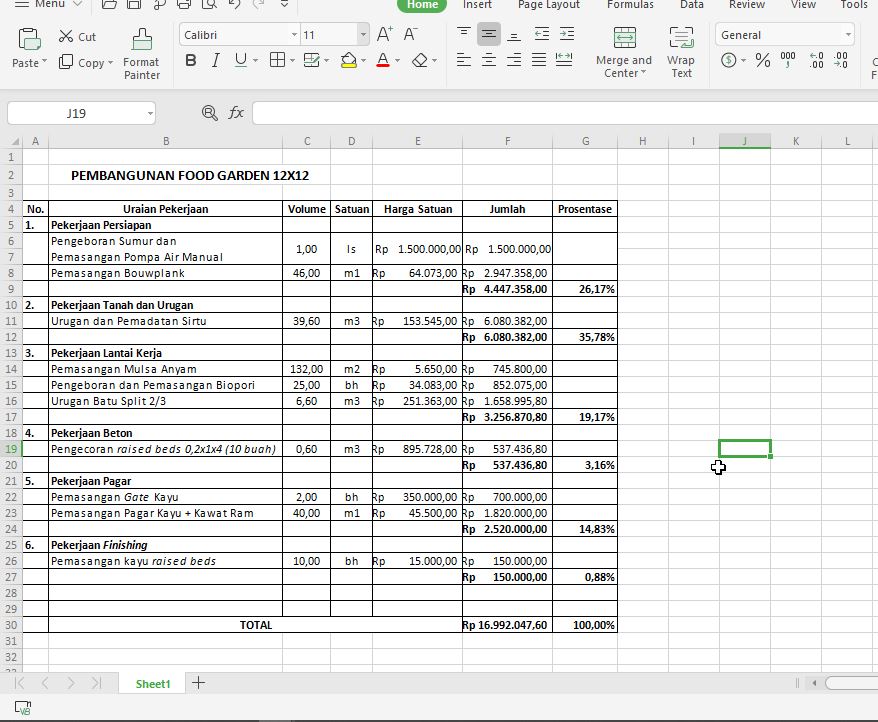Open file using the folder icon

coord(109,4)
